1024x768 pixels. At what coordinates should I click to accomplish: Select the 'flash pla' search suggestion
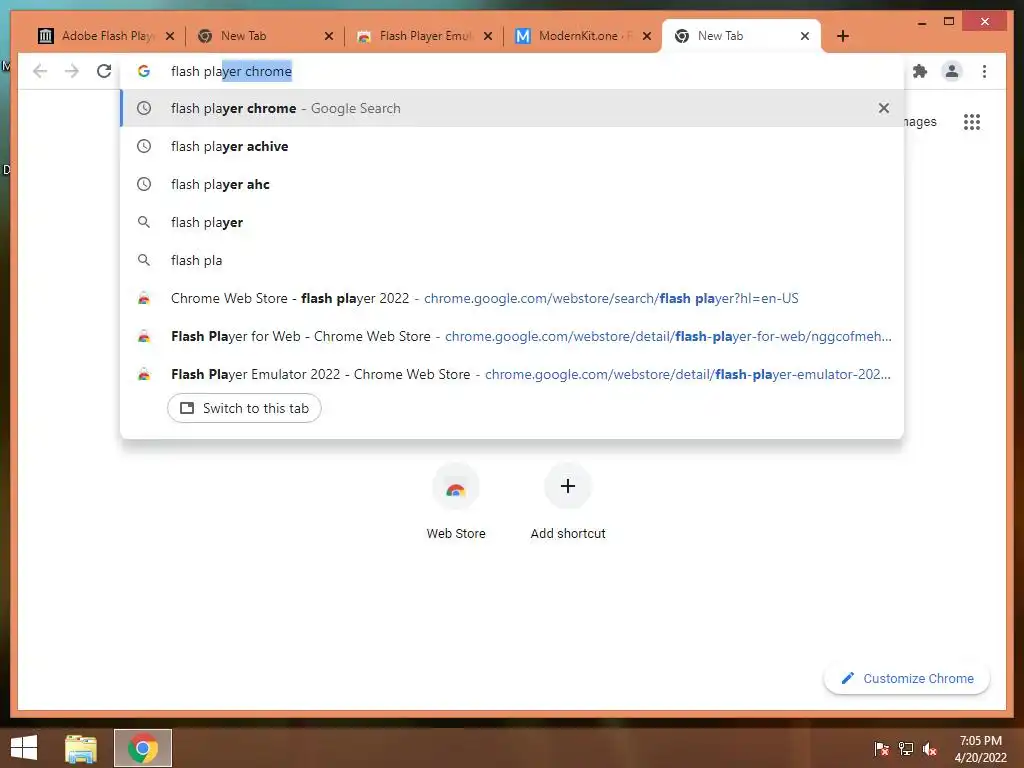512,260
